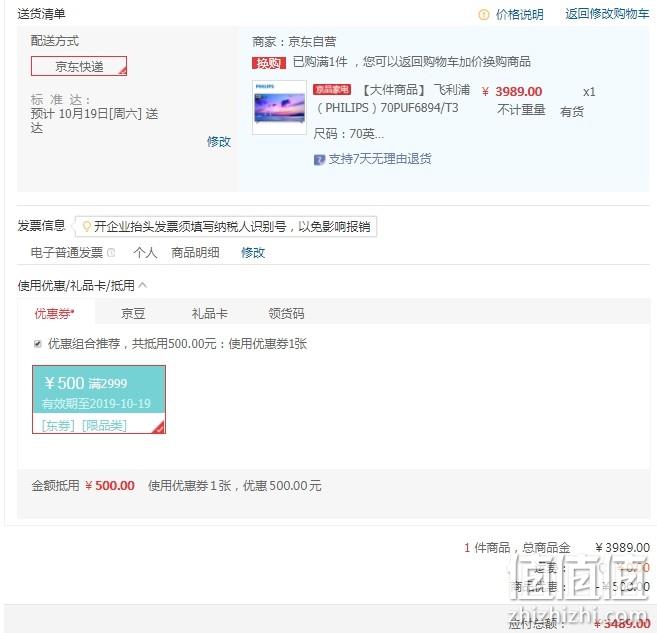This screenshot has height=633, width=657.
Task: Click the lightbulb tip icon in invoice notice
Action: pyautogui.click(x=87, y=227)
